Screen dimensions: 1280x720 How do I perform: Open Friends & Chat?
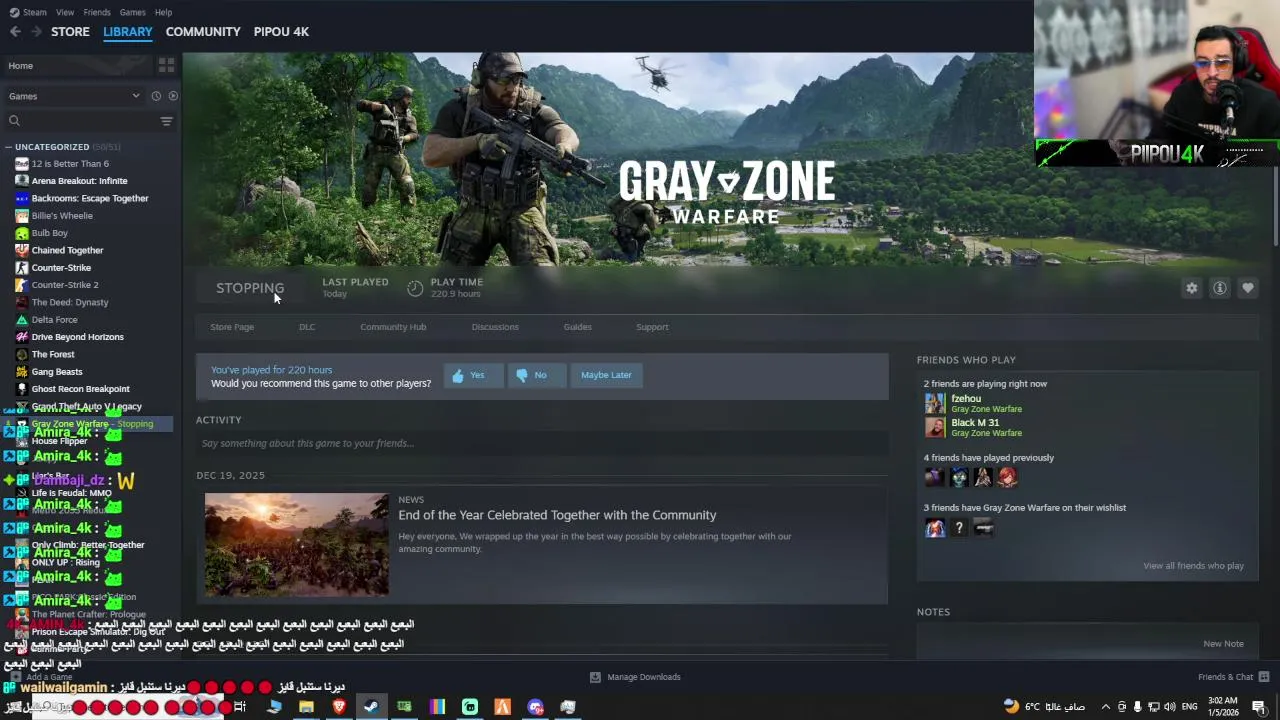[1233, 677]
